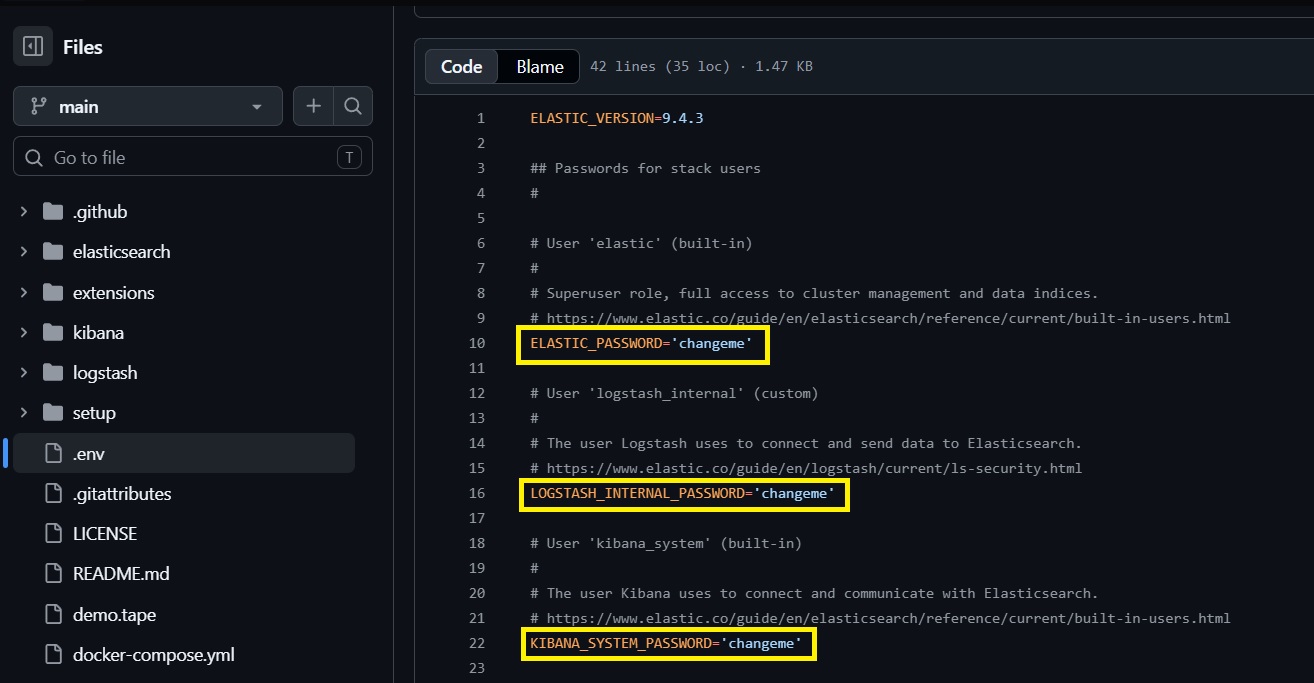Image resolution: width=1314 pixels, height=683 pixels.
Task: Click the .gitattributes file icon
Action: (53, 494)
